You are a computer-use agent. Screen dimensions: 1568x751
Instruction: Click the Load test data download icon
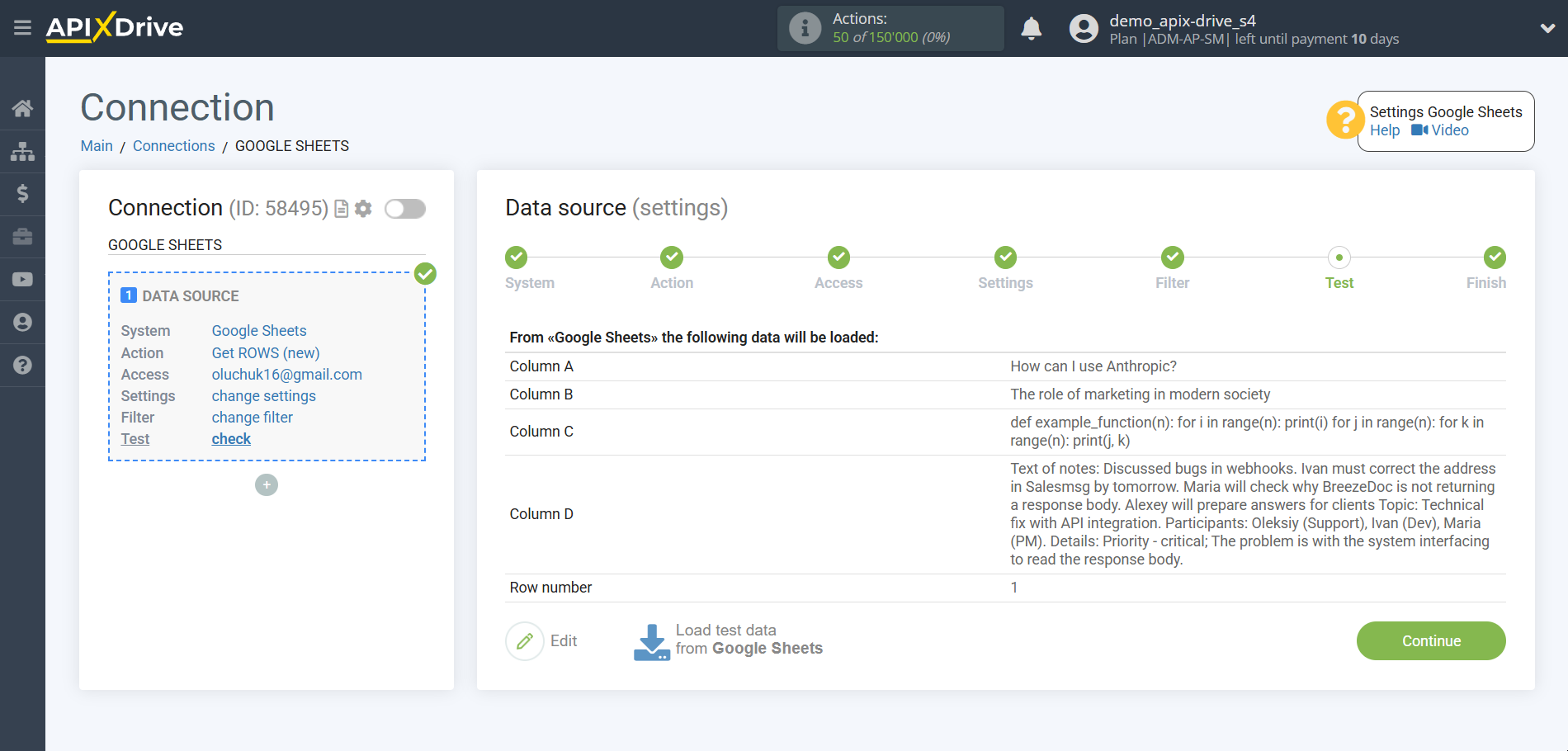(652, 642)
